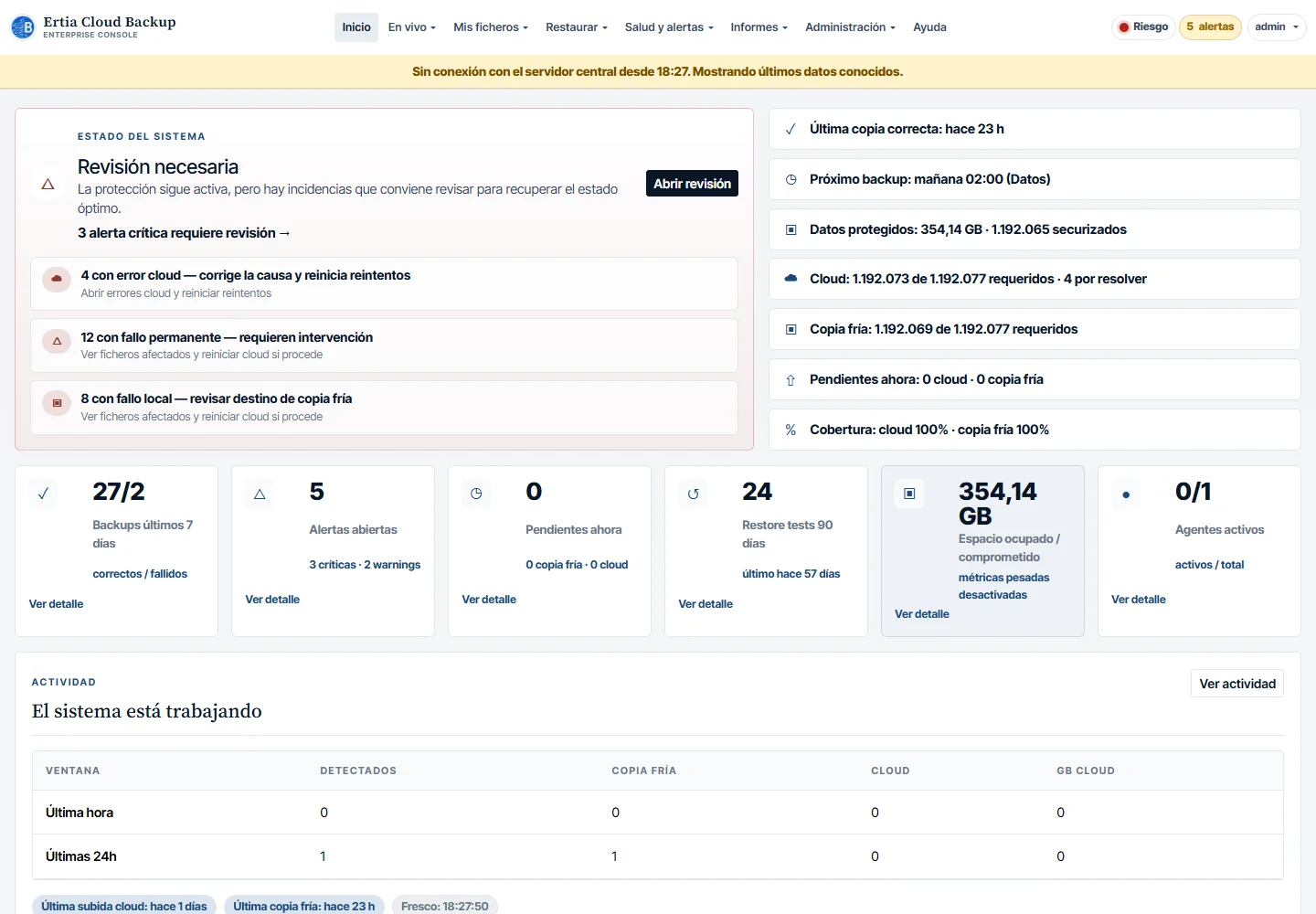Click the triangle icon in the fallo permanente row

click(x=57, y=341)
